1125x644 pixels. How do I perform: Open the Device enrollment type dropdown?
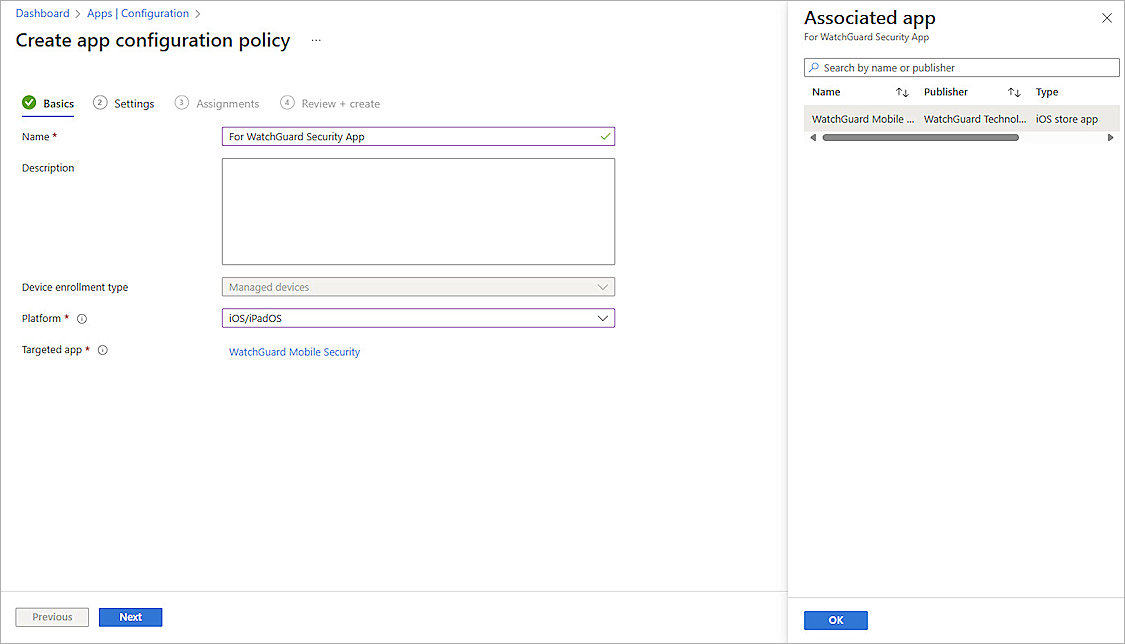(418, 287)
